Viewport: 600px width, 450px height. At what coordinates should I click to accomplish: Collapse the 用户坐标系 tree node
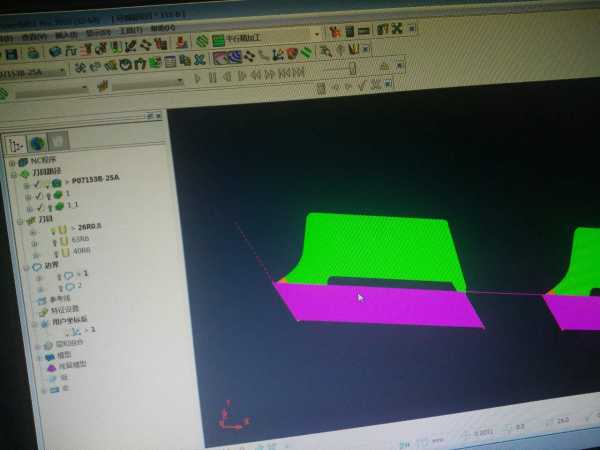[x=34, y=324]
